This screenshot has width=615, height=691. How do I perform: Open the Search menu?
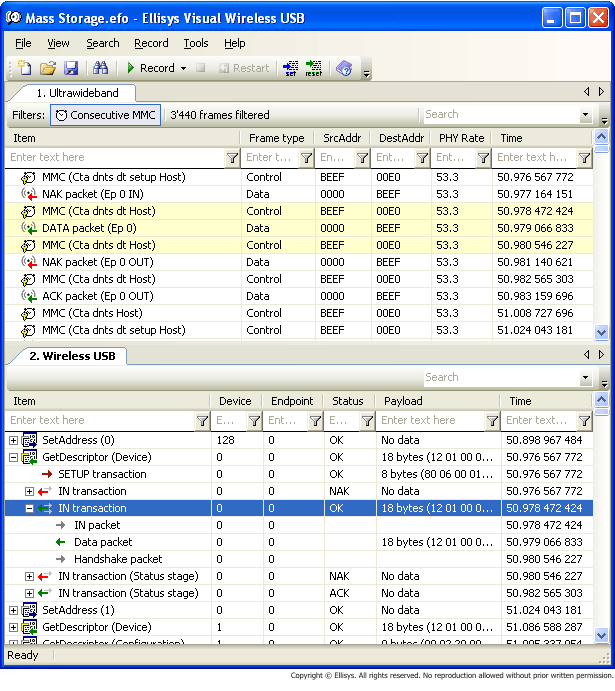102,43
